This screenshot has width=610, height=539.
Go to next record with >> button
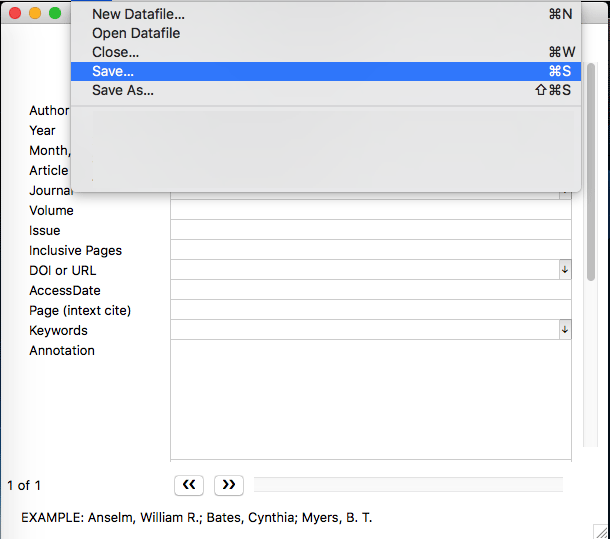coord(229,485)
